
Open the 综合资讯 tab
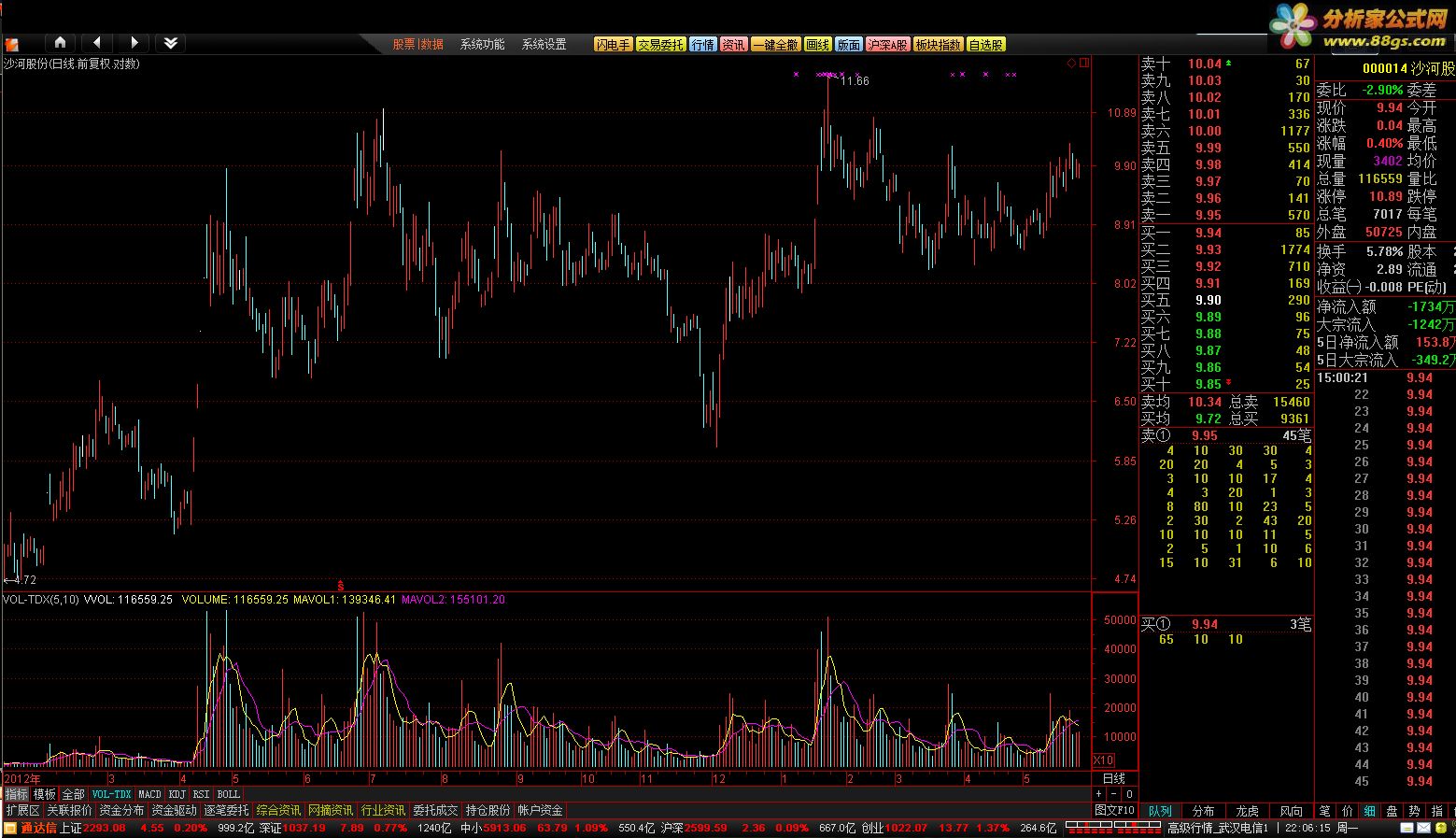pos(278,810)
